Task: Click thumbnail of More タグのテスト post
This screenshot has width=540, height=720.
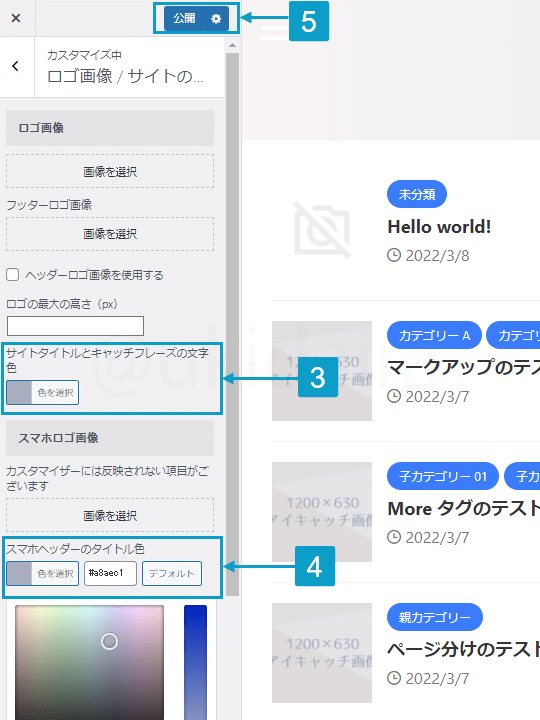Action: point(322,512)
